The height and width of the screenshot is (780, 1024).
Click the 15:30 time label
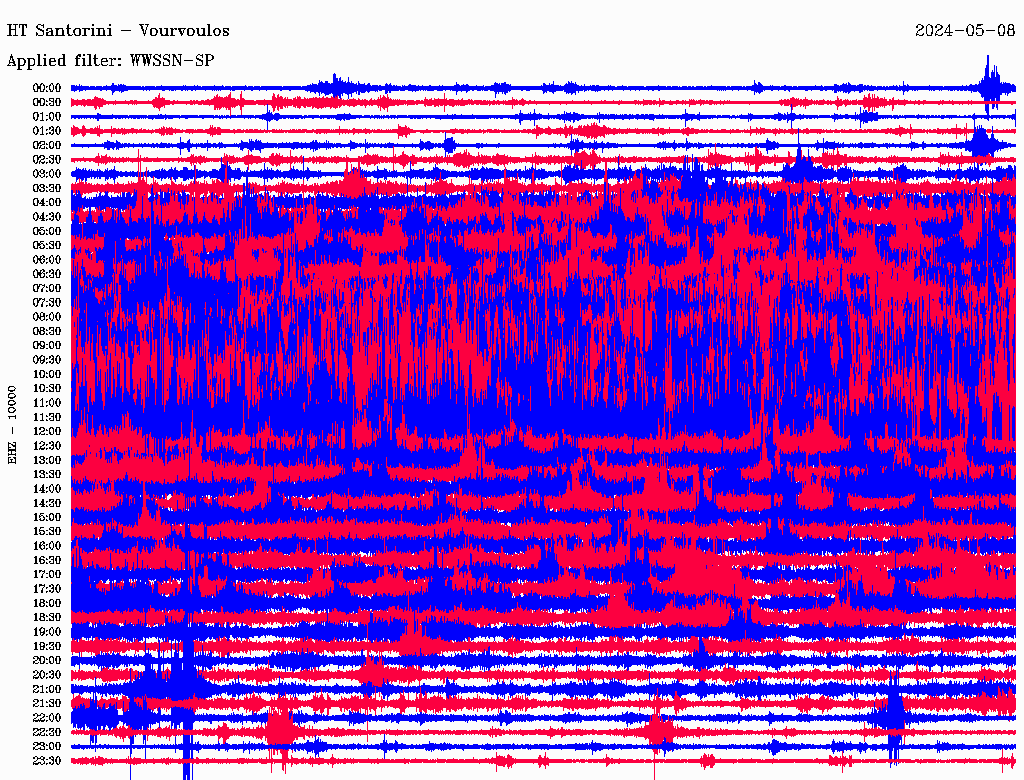click(x=47, y=532)
